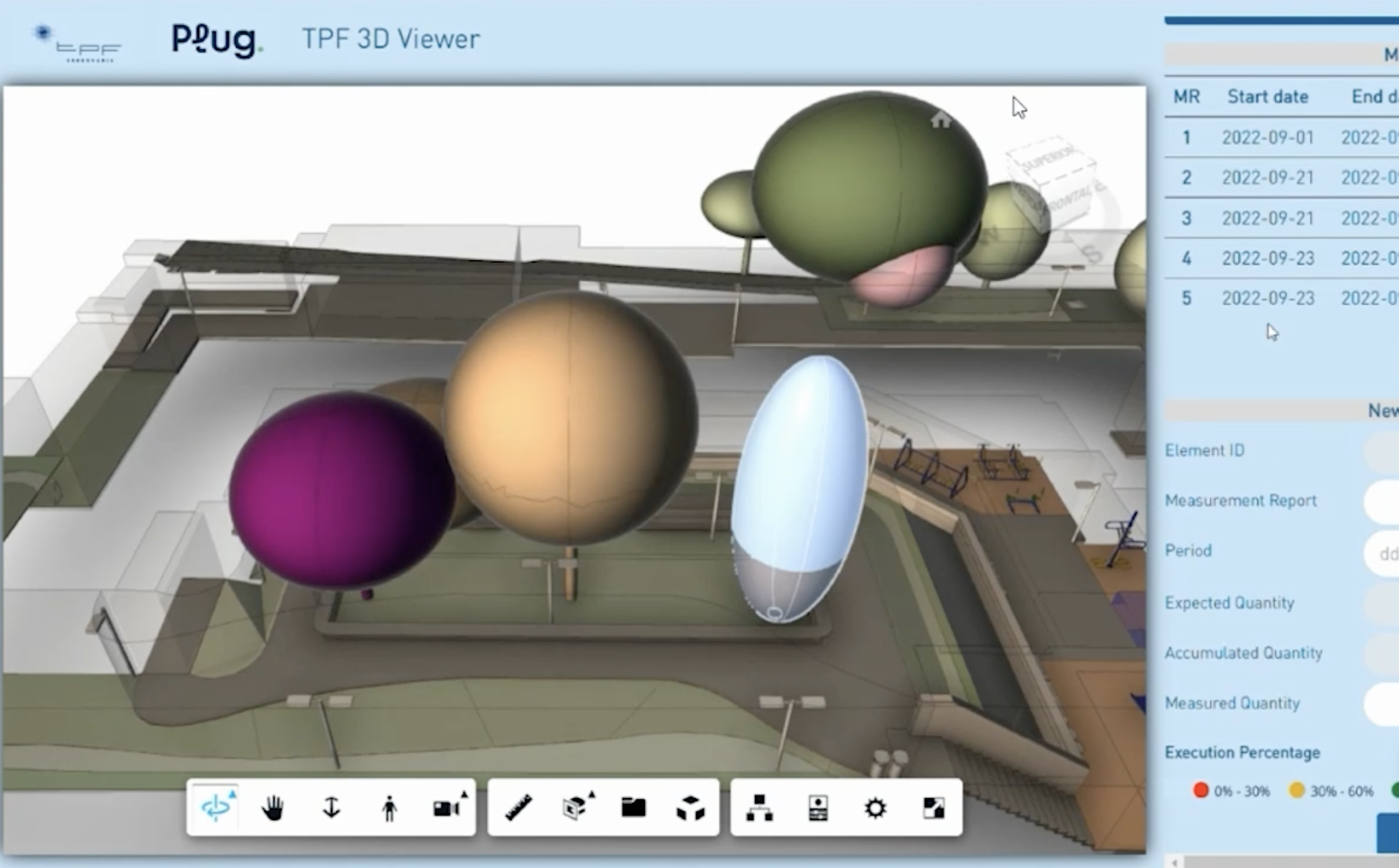Select the Pan (hand) tool
The height and width of the screenshot is (868, 1399).
point(274,809)
